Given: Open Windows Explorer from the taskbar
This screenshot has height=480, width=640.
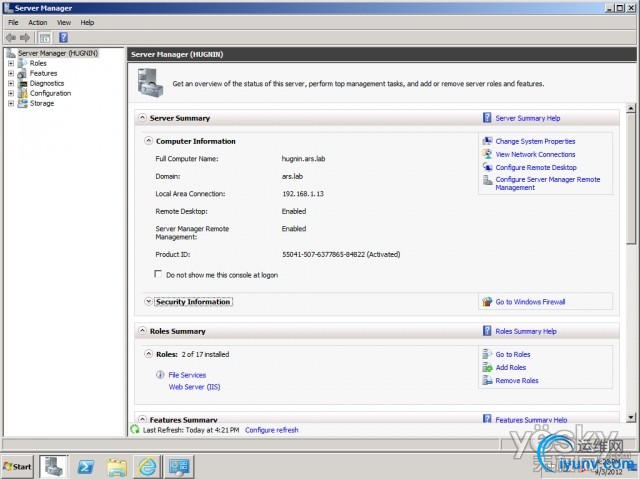Looking at the screenshot, I should pyautogui.click(x=117, y=467).
